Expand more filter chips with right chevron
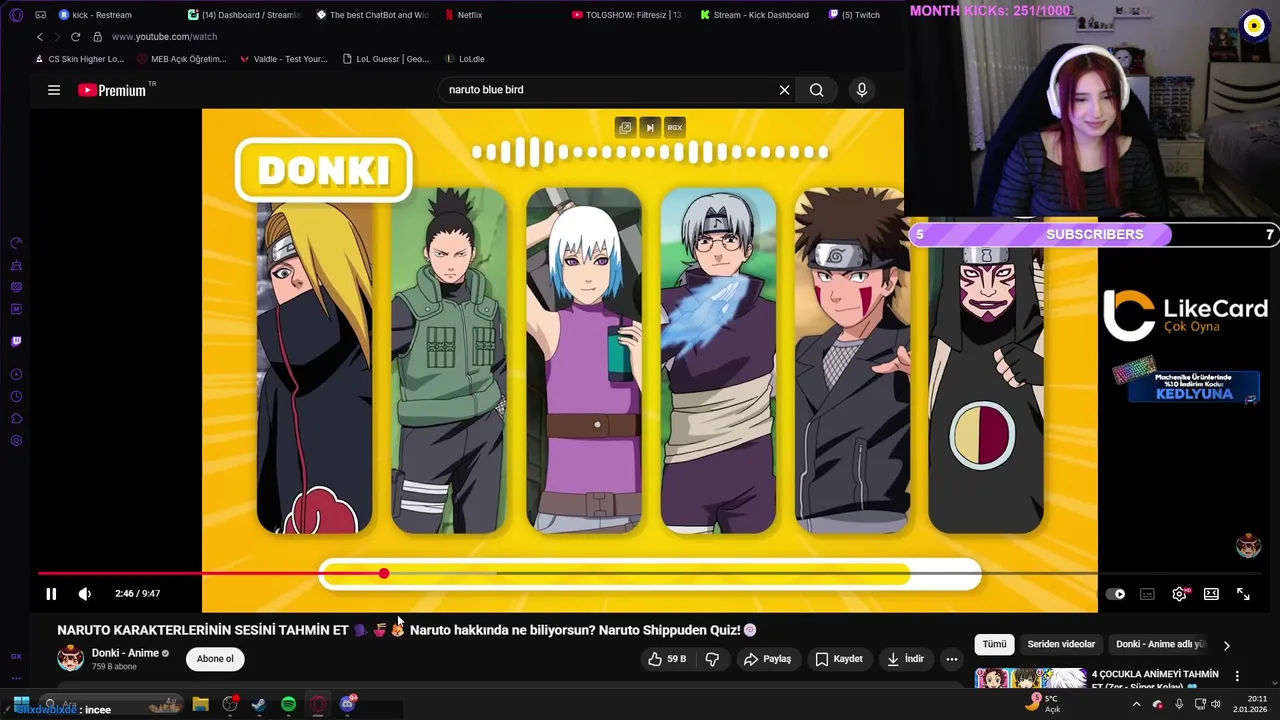Viewport: 1280px width, 720px height. pos(1227,645)
